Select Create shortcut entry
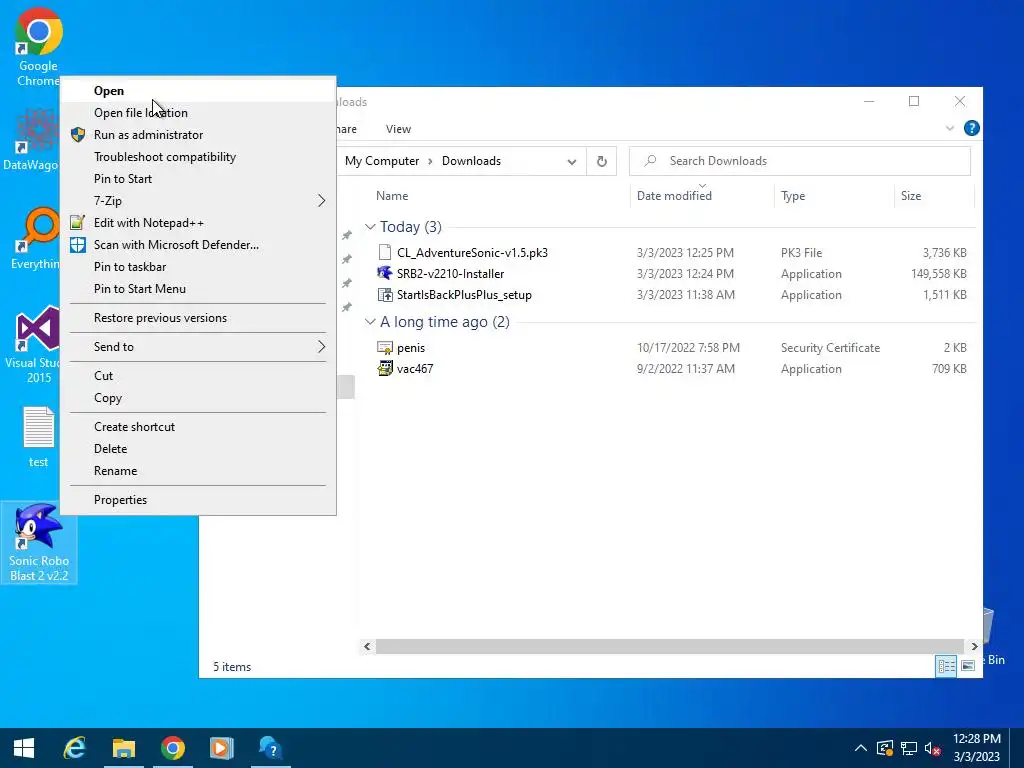The width and height of the screenshot is (1024, 768). tap(198, 426)
